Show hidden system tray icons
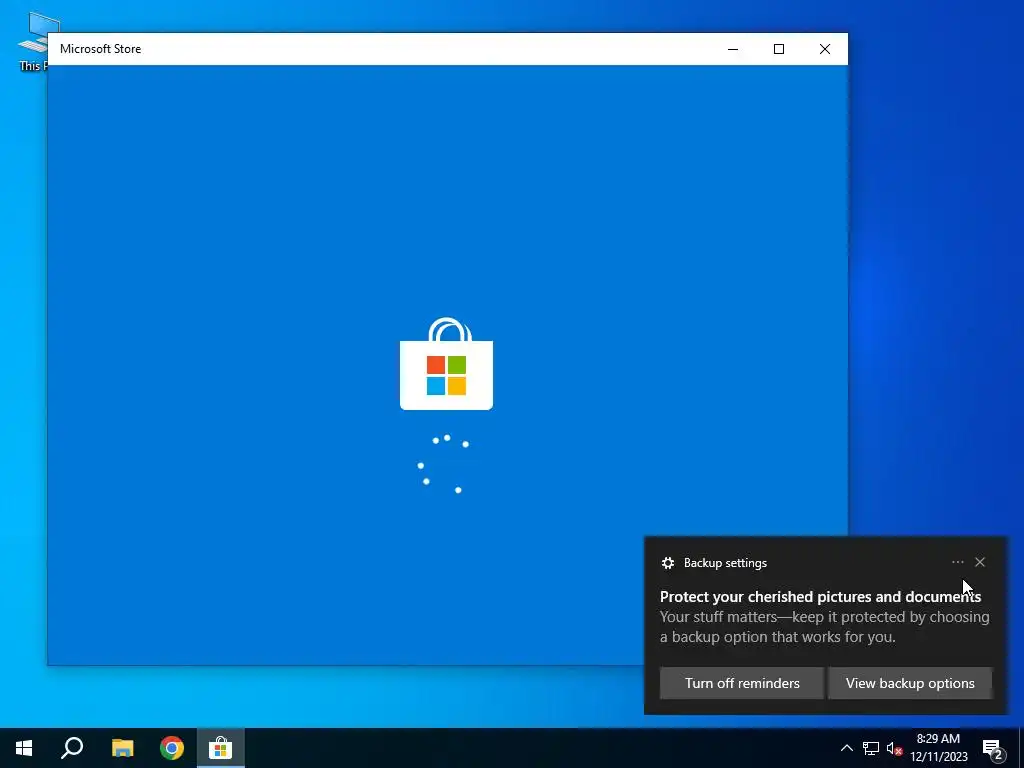The image size is (1024, 768). point(846,748)
